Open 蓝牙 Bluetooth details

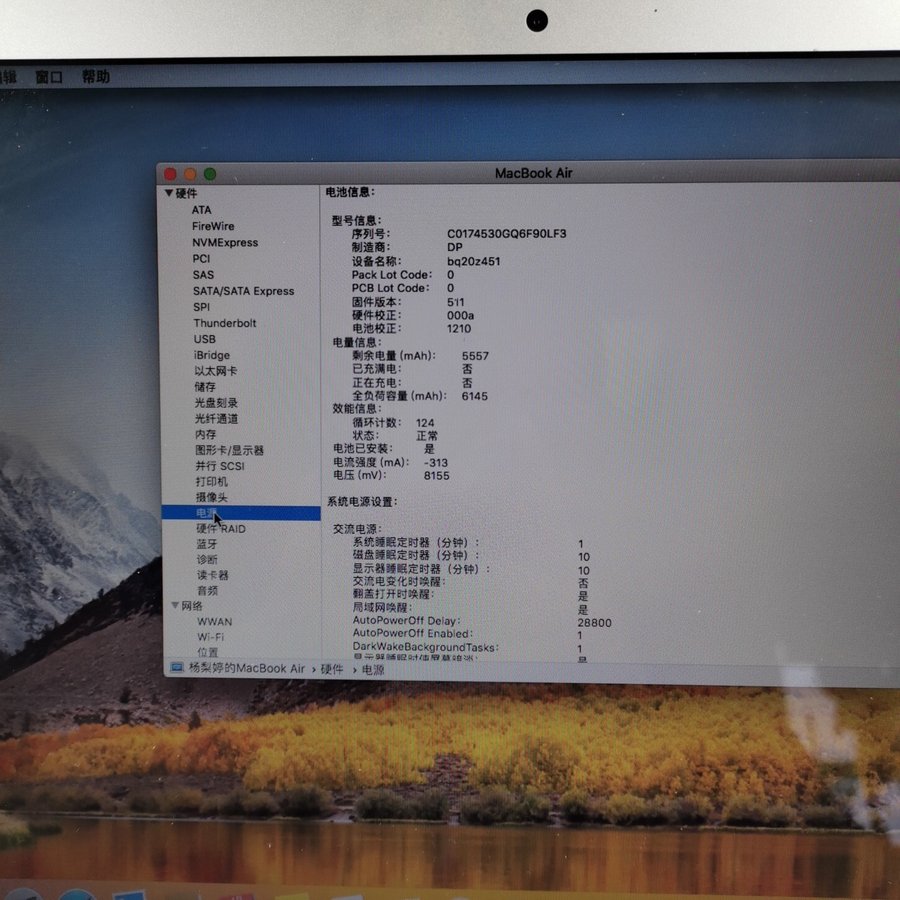[207, 544]
